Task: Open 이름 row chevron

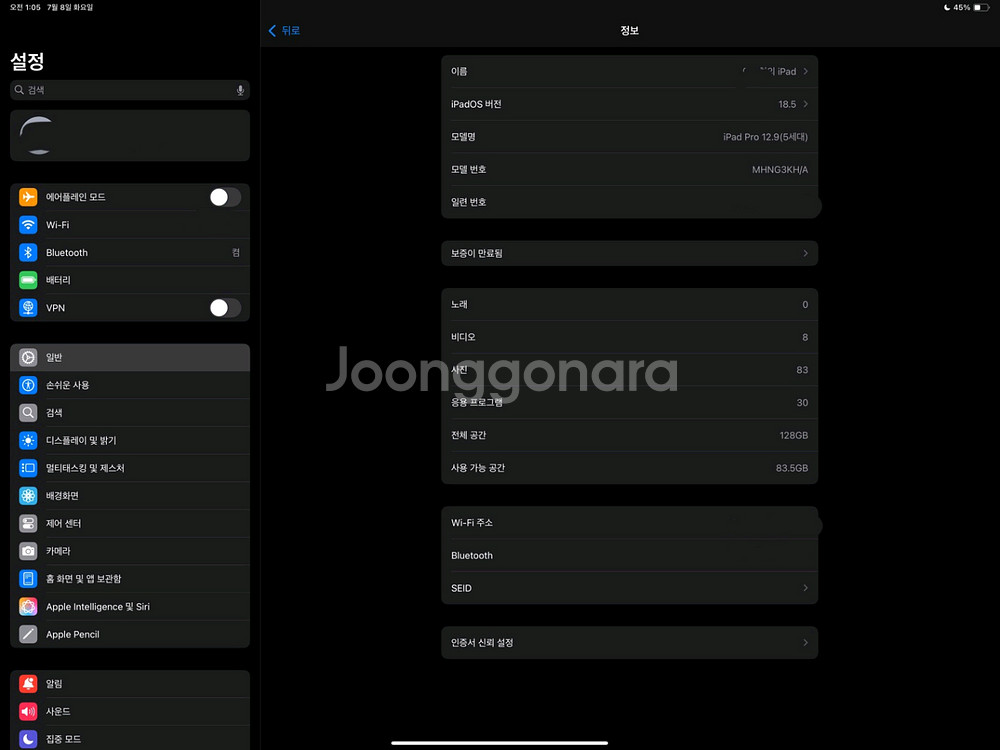Action: point(805,71)
